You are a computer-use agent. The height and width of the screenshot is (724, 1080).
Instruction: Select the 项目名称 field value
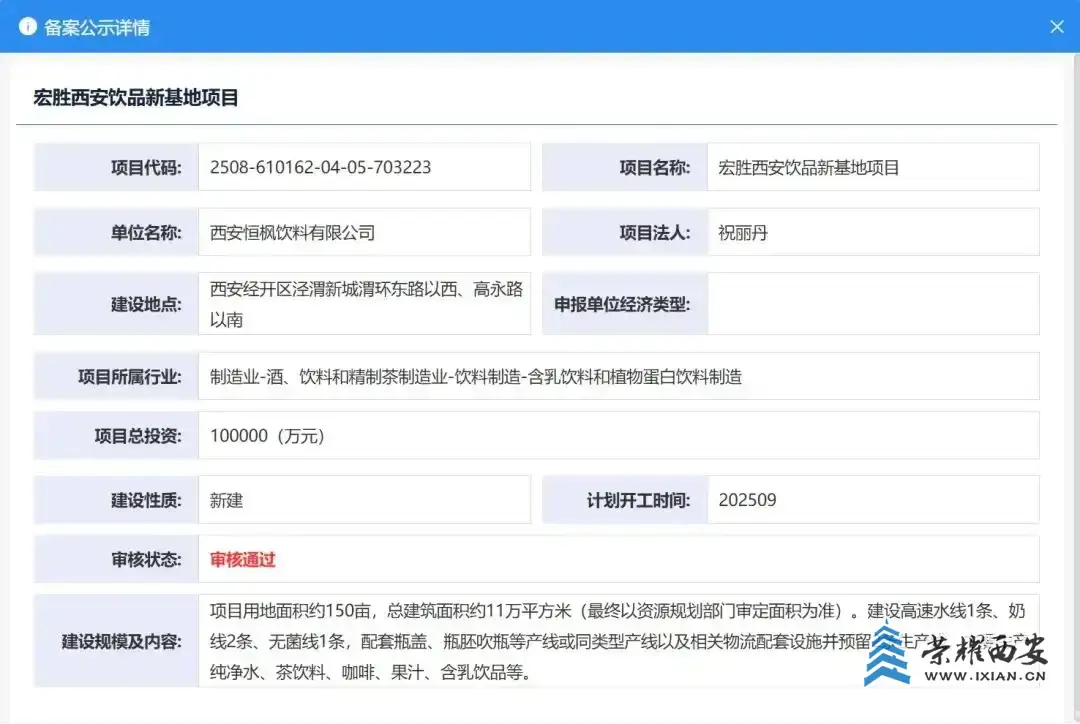809,167
